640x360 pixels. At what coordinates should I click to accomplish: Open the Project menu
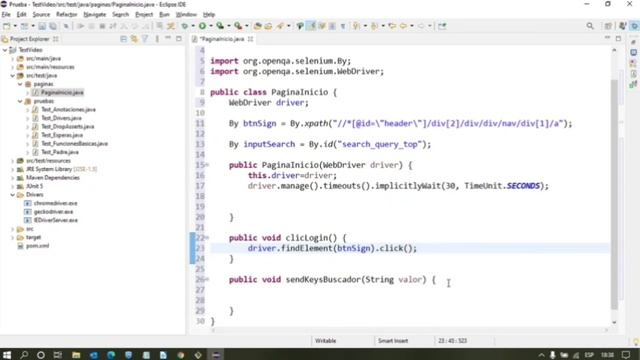[144, 14]
